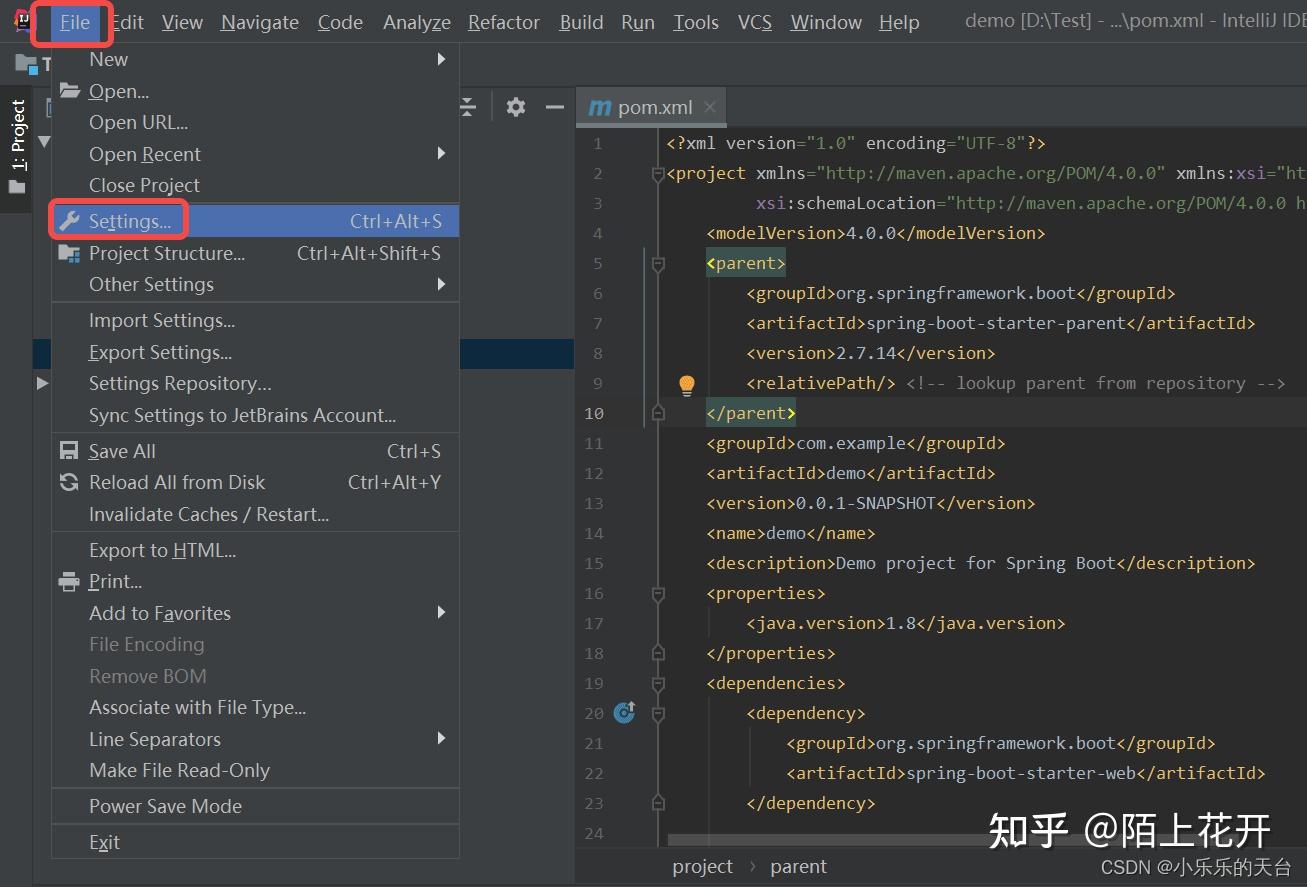This screenshot has width=1307, height=887.
Task: Select Associate with File Type...
Action: coord(255,707)
